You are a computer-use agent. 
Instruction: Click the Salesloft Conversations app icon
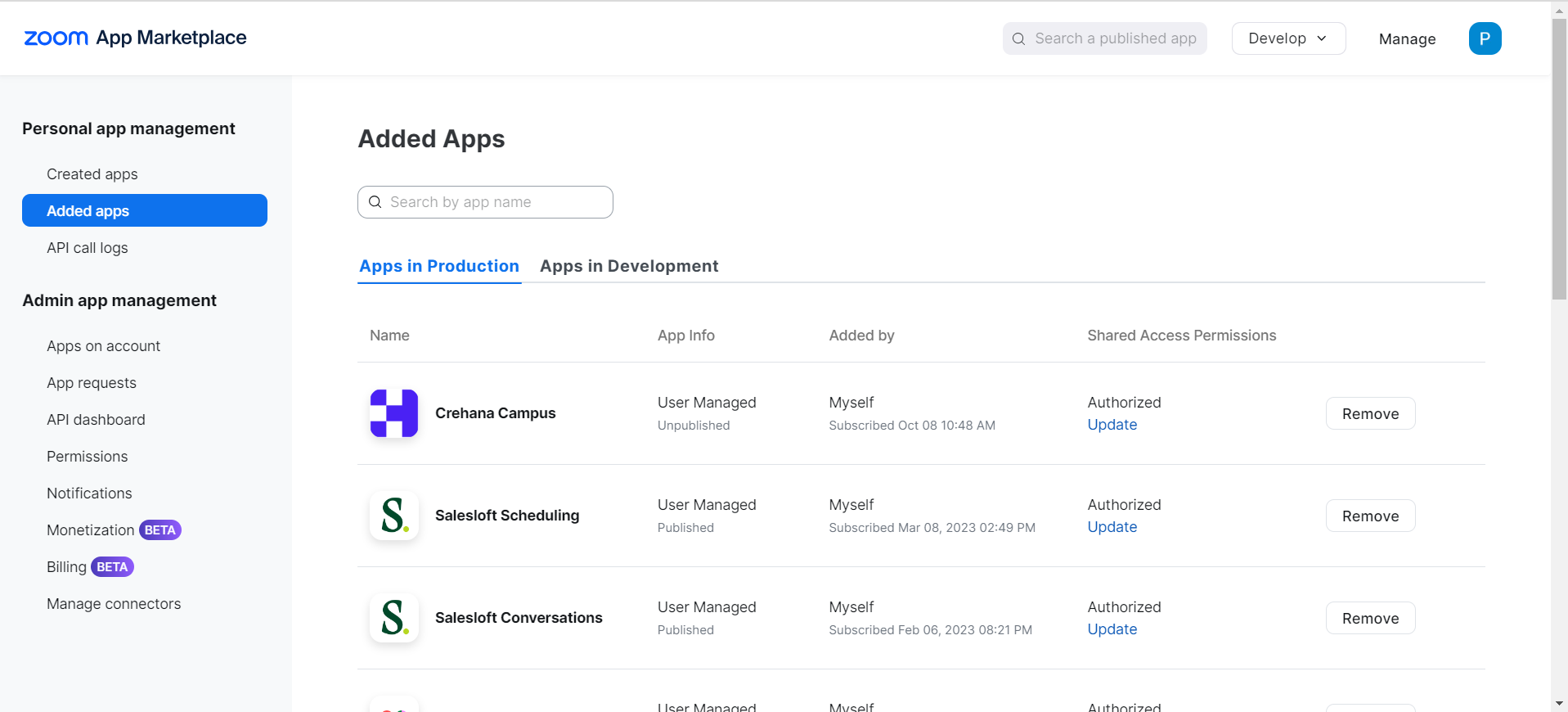[394, 618]
